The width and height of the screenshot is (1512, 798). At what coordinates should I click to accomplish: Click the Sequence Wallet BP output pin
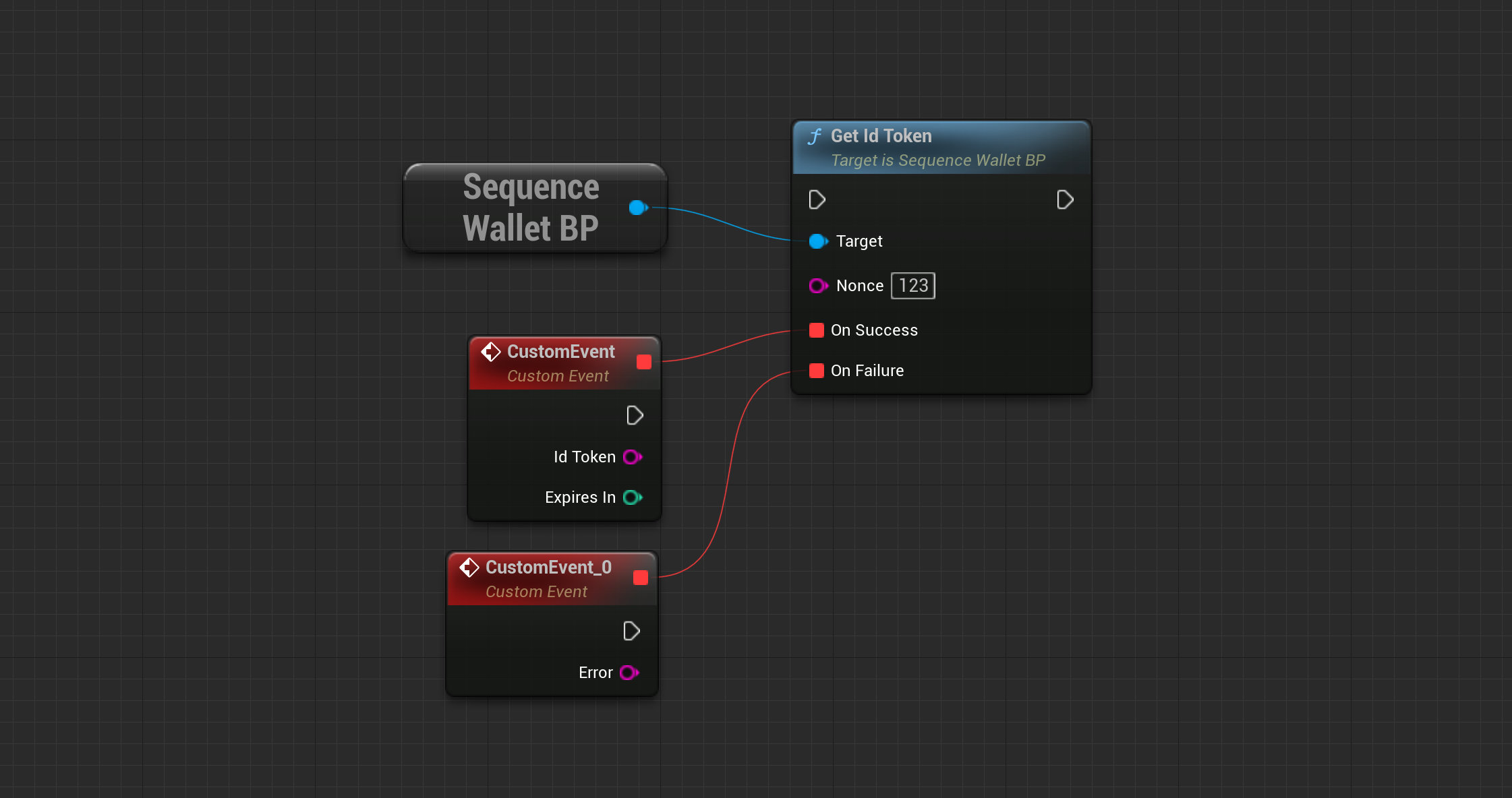tap(637, 208)
